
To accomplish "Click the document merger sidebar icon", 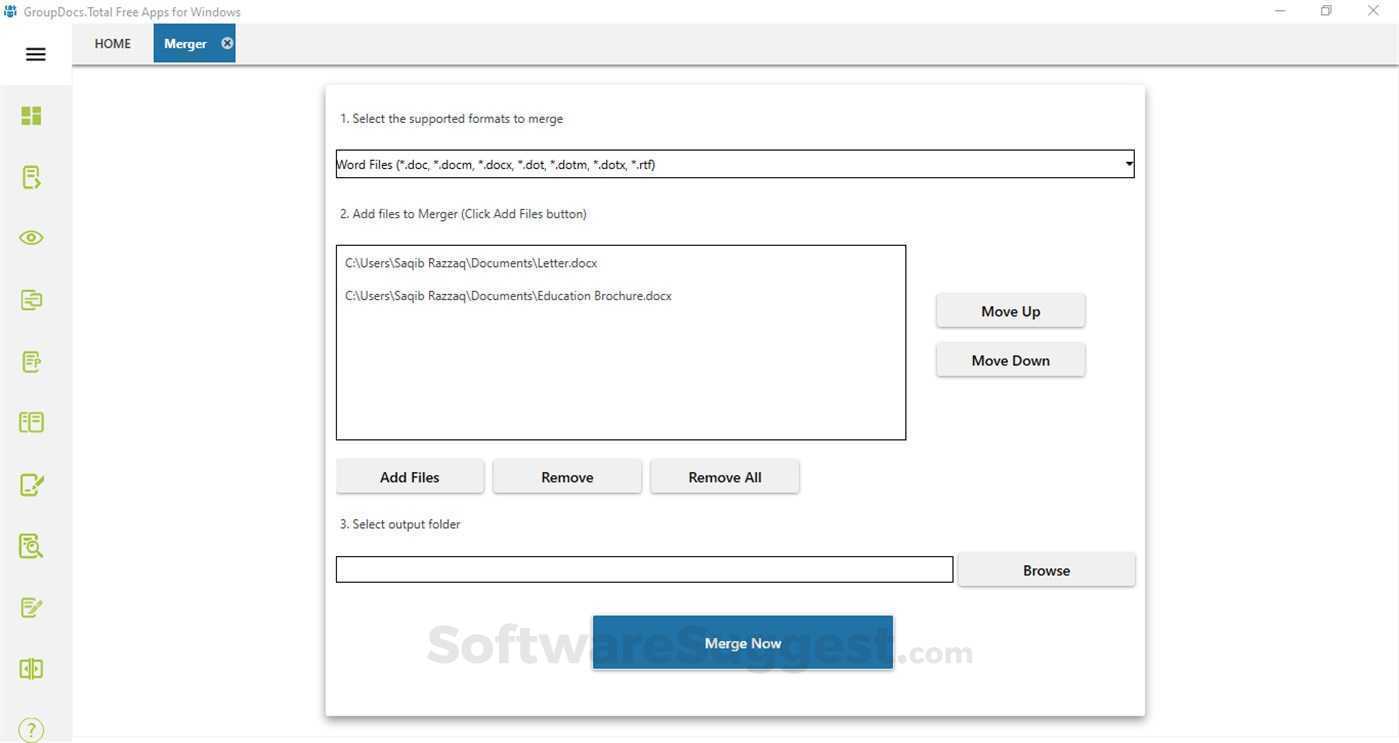I will click(x=31, y=299).
